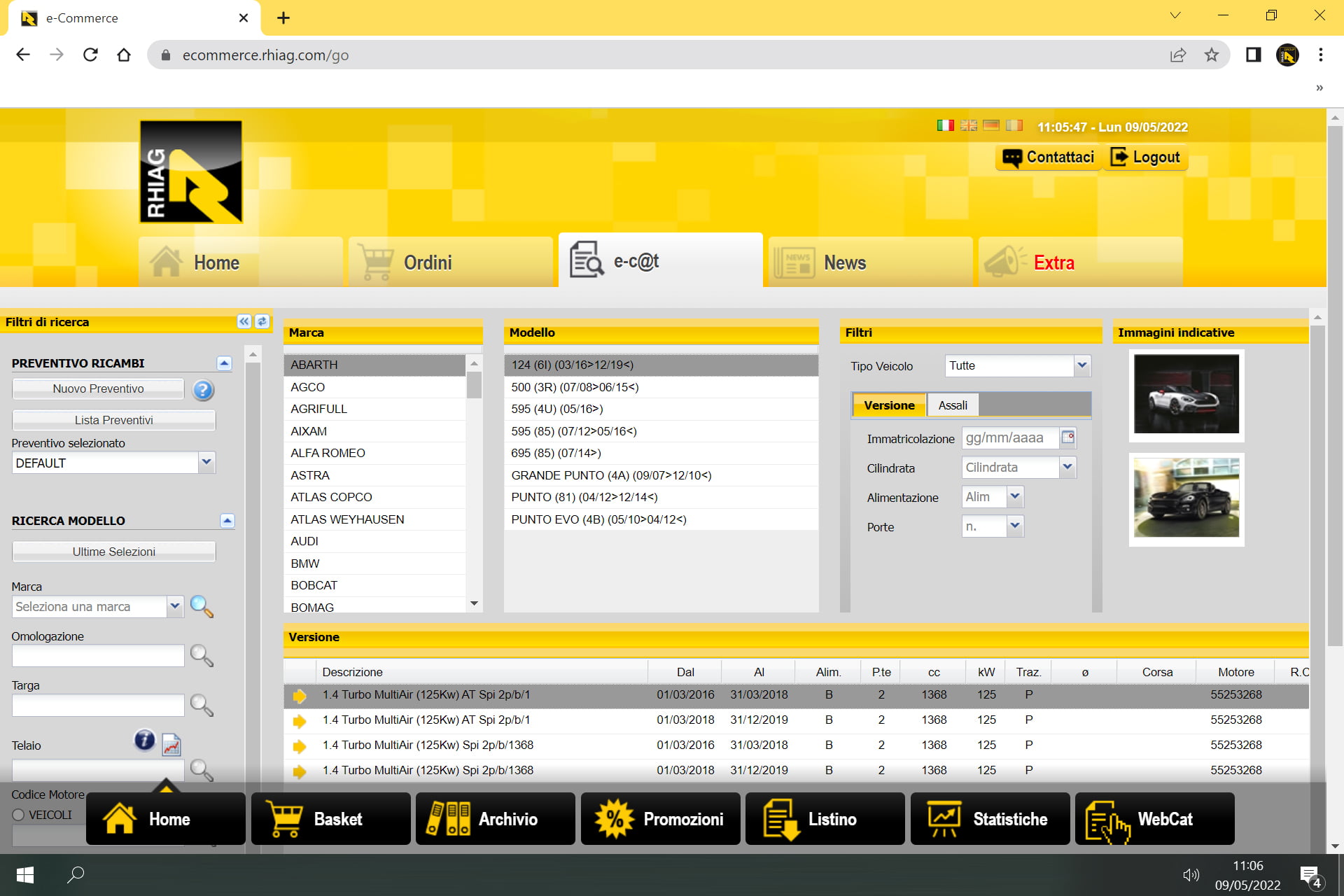This screenshot has height=896, width=1344.
Task: Collapse the PREVENTIVO RICAMBI section
Action: click(x=224, y=363)
